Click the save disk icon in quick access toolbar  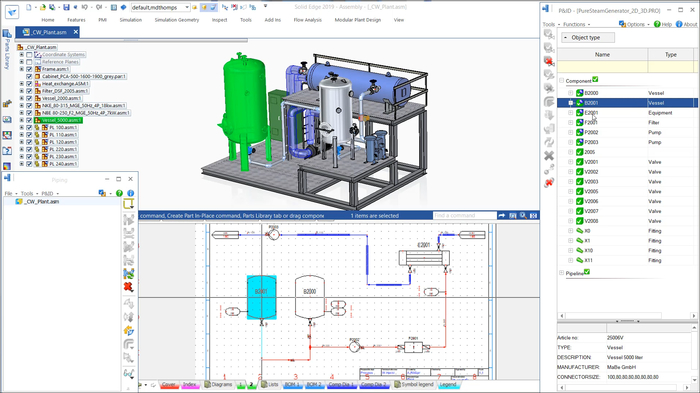pyautogui.click(x=66, y=7)
